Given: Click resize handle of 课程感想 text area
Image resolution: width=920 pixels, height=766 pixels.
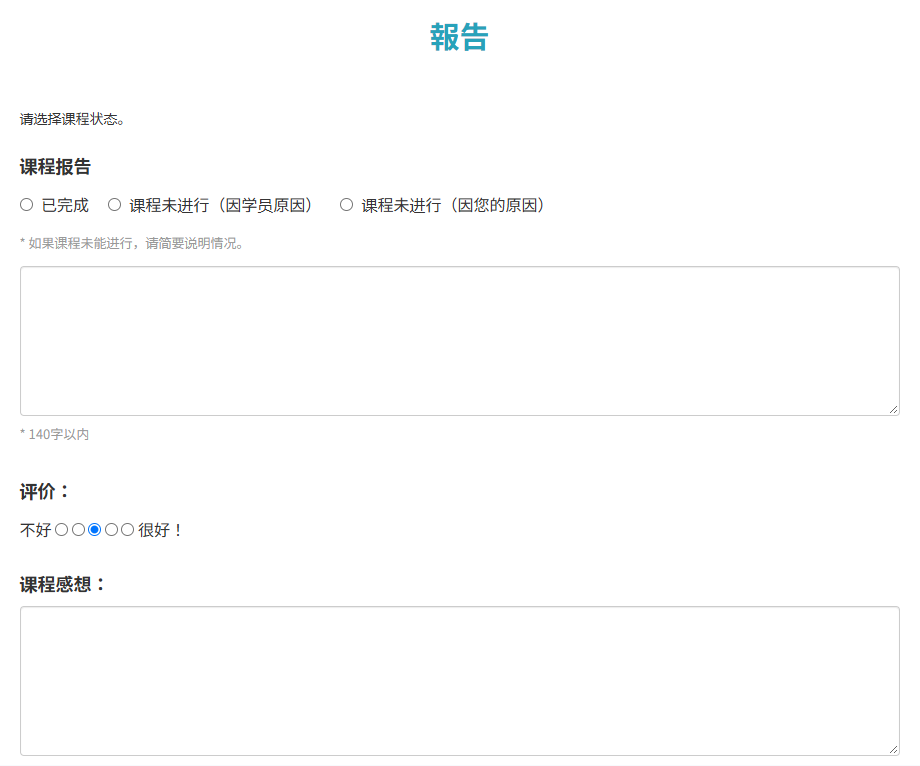Looking at the screenshot, I should [894, 750].
